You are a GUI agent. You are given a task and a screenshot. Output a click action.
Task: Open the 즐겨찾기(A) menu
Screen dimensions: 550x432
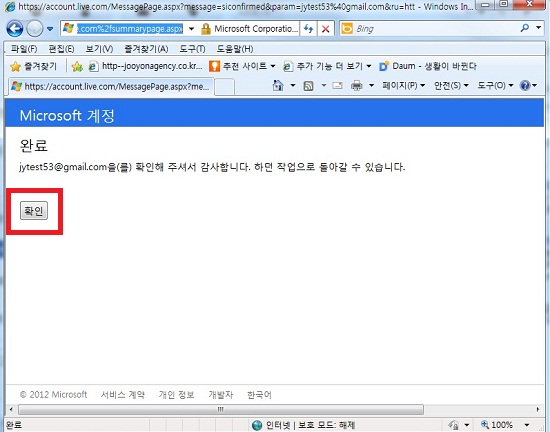coord(146,49)
